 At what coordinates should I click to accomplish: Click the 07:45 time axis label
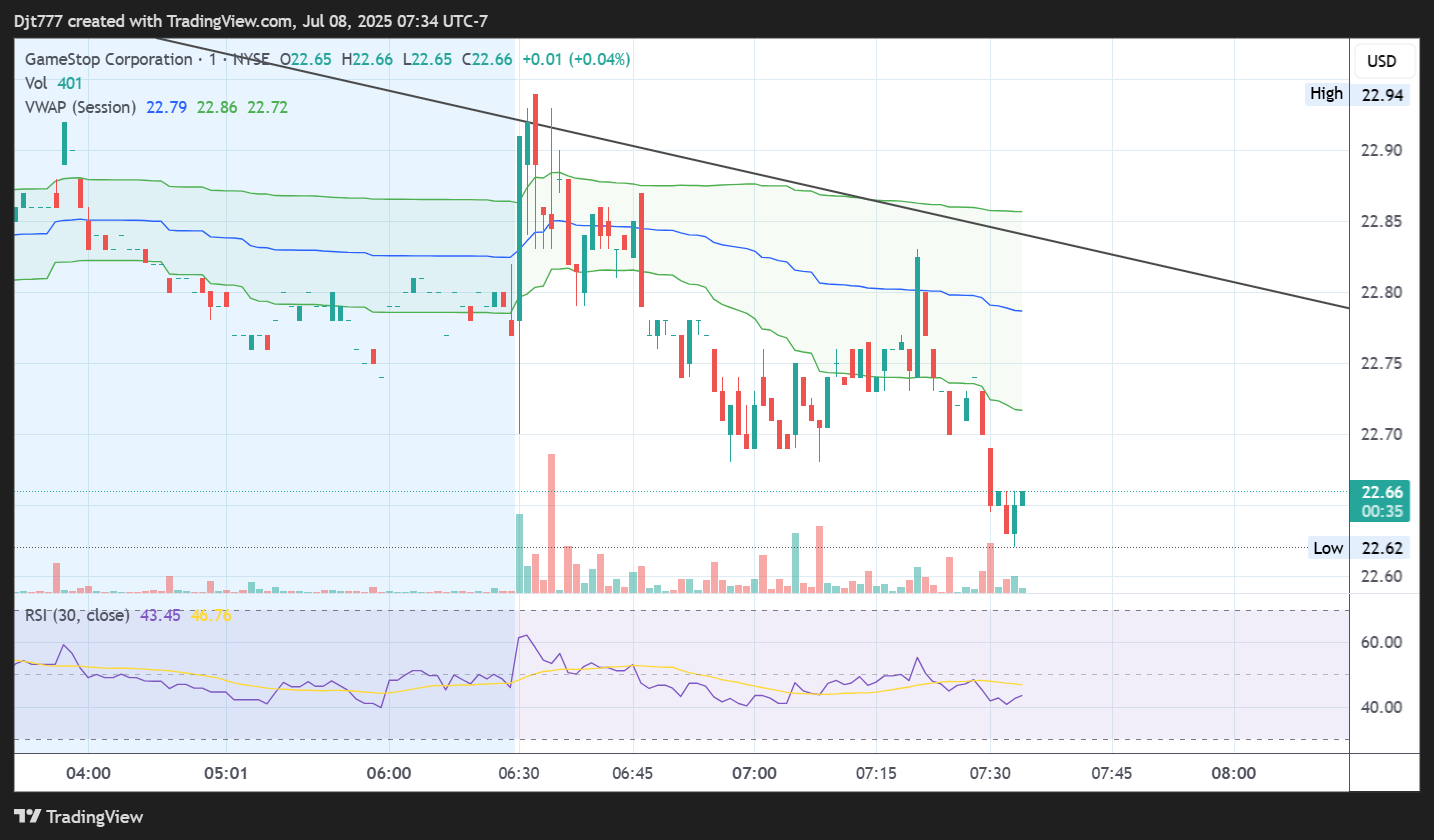click(x=1111, y=773)
